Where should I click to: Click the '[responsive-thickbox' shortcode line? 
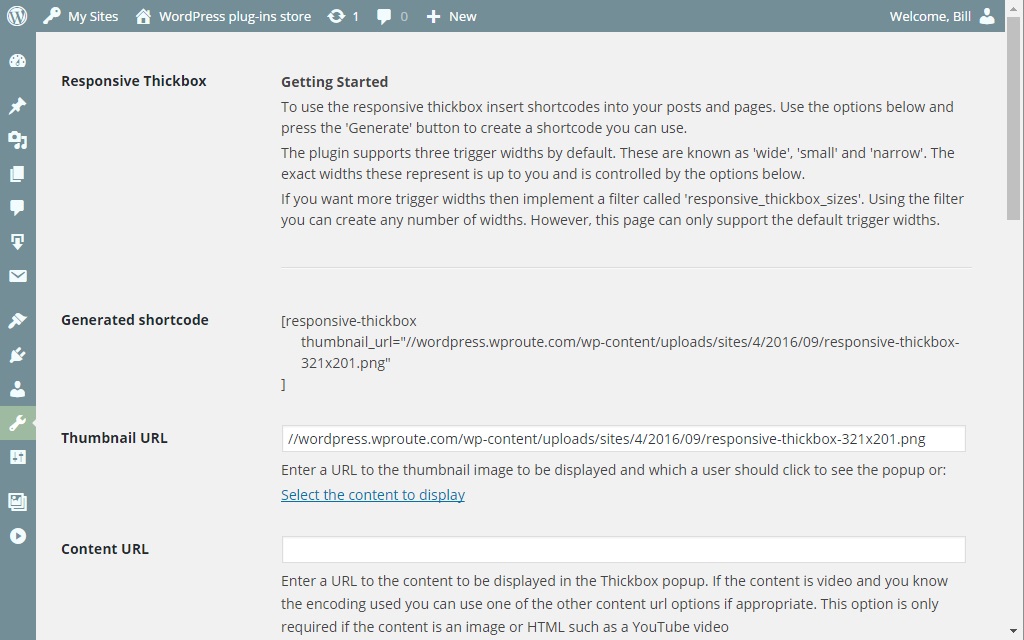[349, 321]
